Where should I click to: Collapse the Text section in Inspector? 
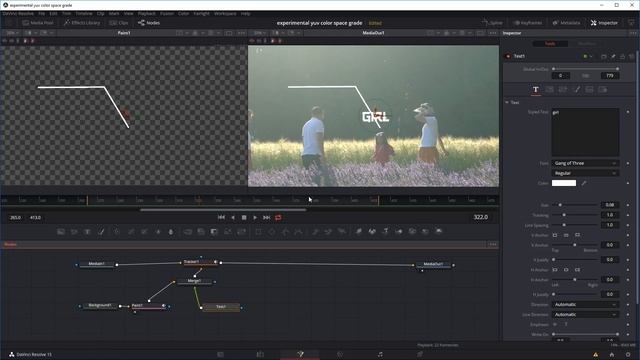click(507, 102)
